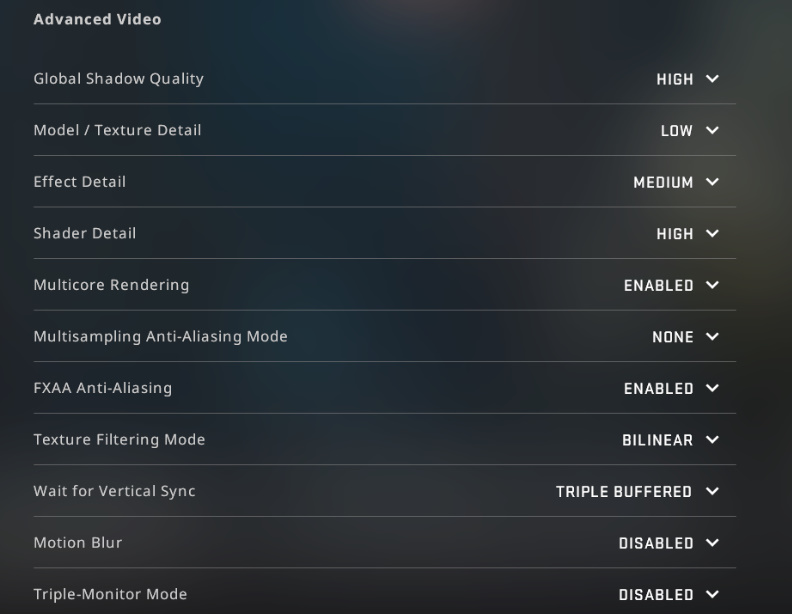Click the Effect Detail setting label
Screen dimensions: 792x614
[80, 182]
